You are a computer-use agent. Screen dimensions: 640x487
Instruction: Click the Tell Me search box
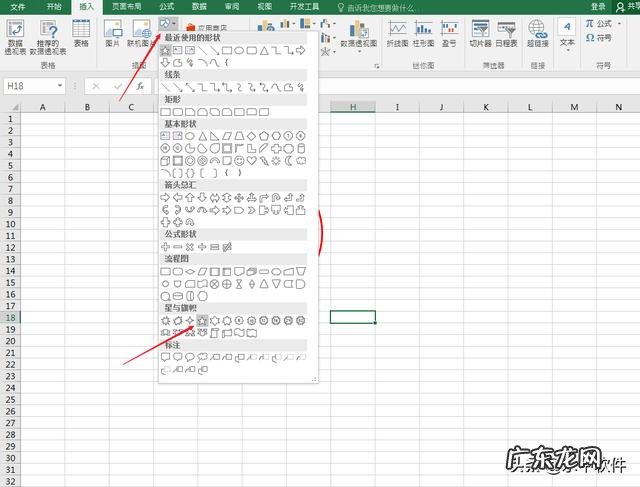tap(376, 7)
